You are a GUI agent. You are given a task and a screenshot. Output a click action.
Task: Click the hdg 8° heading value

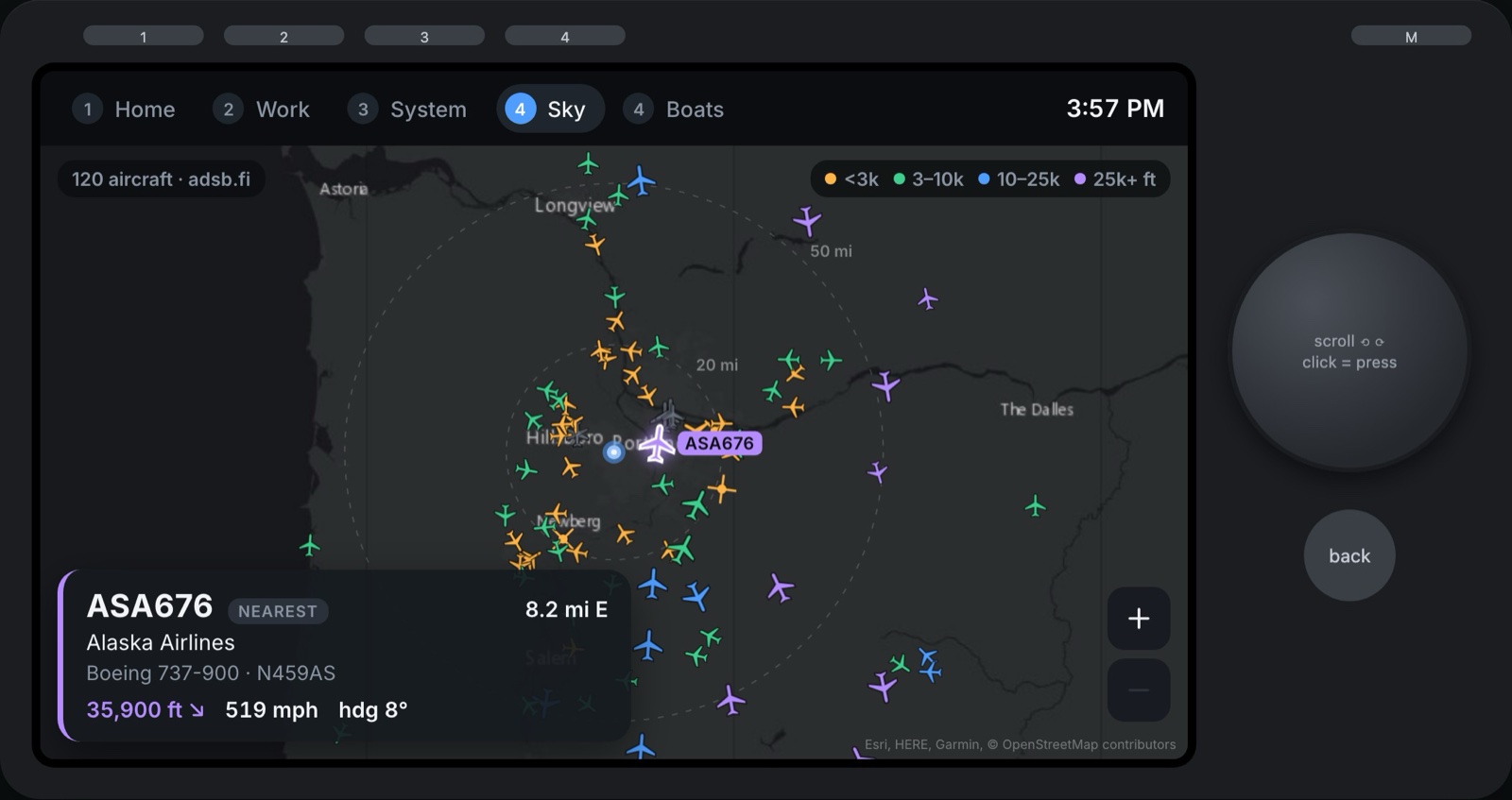[373, 709]
